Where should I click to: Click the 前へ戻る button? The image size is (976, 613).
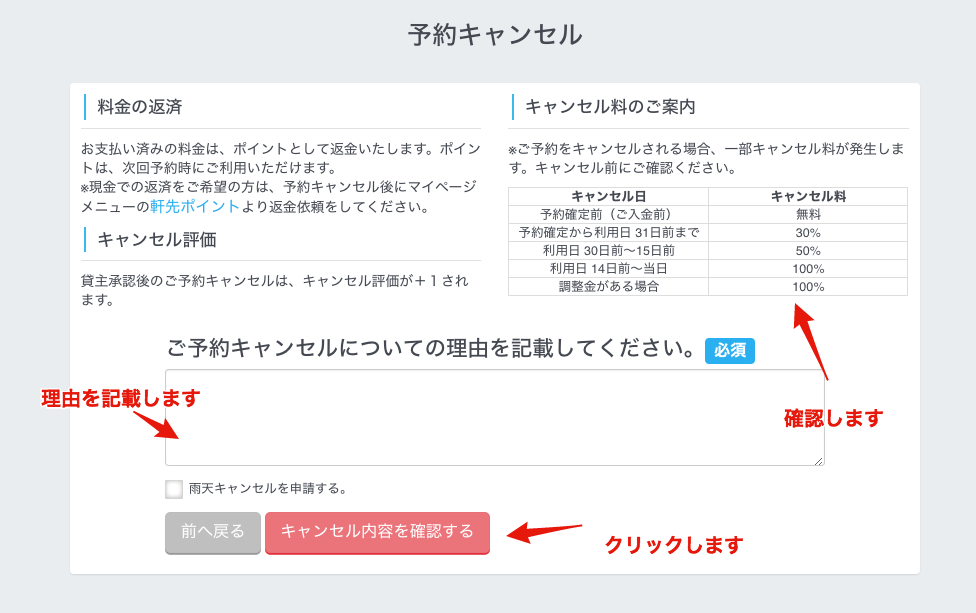pos(213,533)
